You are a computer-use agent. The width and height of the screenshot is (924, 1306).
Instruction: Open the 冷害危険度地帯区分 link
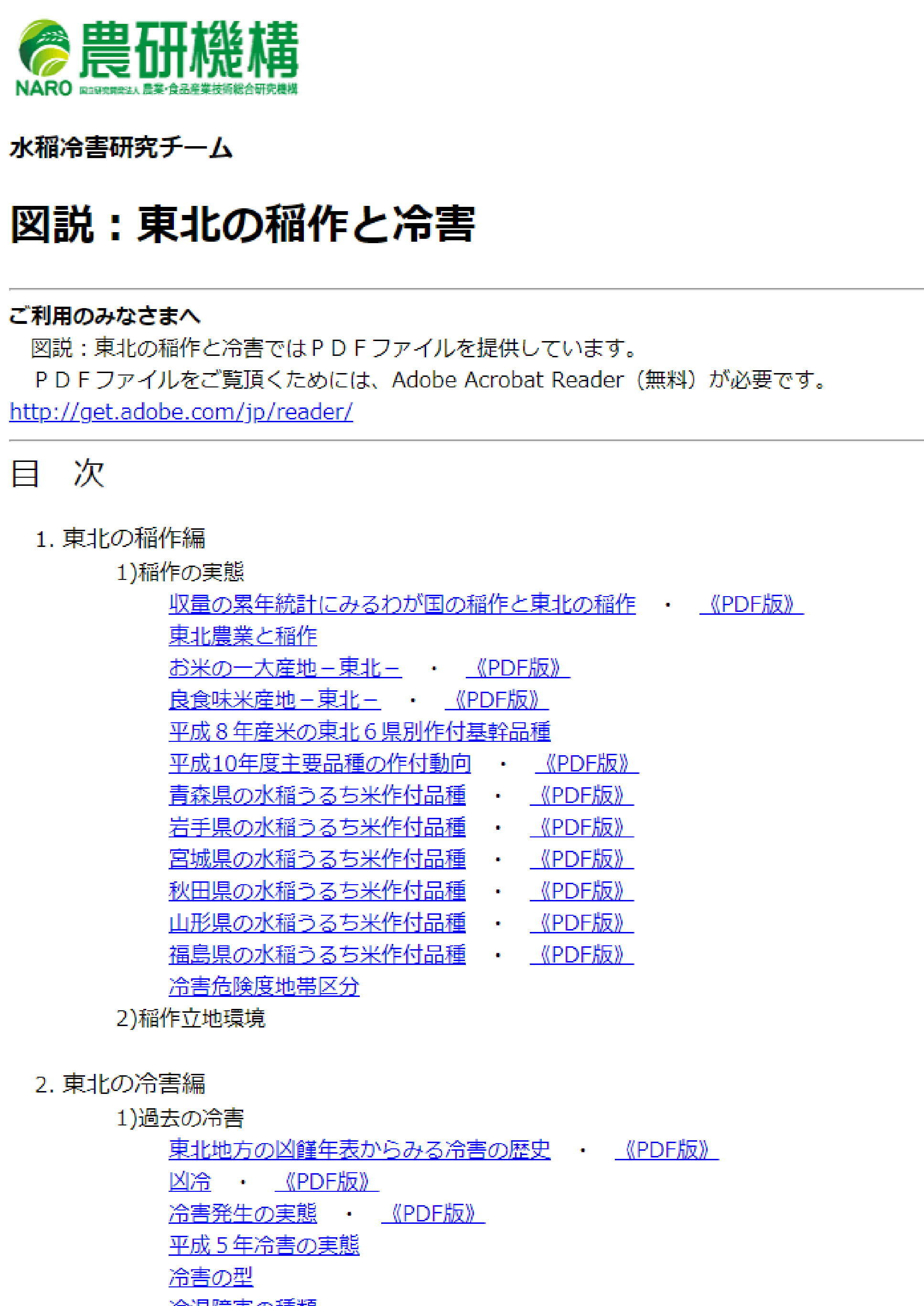(x=264, y=986)
